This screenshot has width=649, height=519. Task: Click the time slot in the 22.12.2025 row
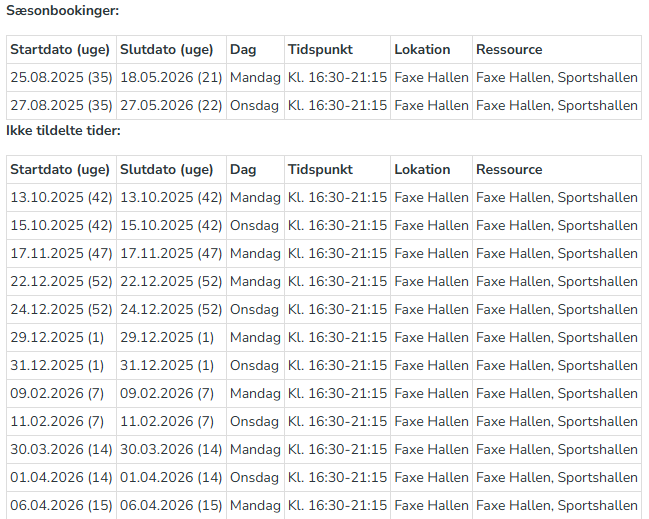tap(337, 281)
